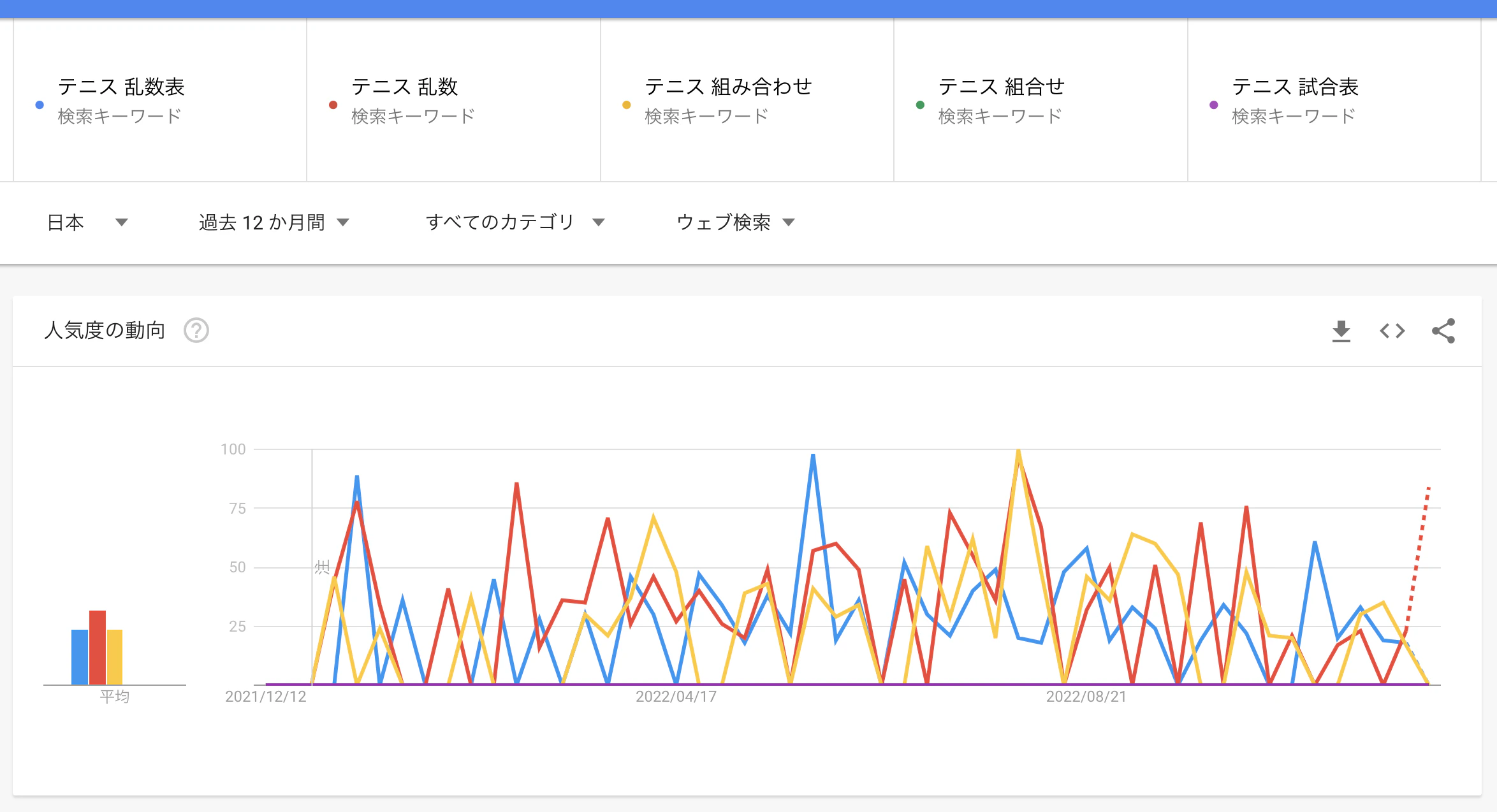Click the 2022/04/17 axis date label
Image resolution: width=1497 pixels, height=812 pixels.
[676, 697]
